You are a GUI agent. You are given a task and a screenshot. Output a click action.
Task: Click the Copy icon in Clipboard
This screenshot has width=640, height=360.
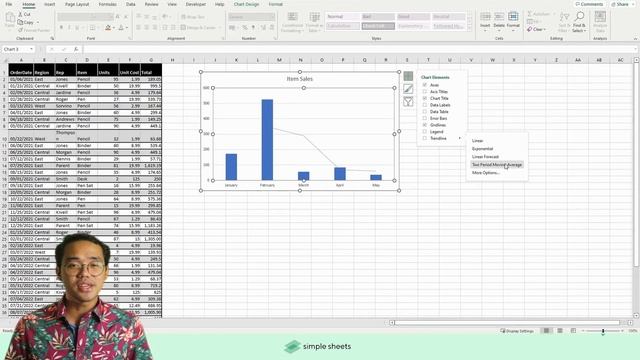click(20, 22)
